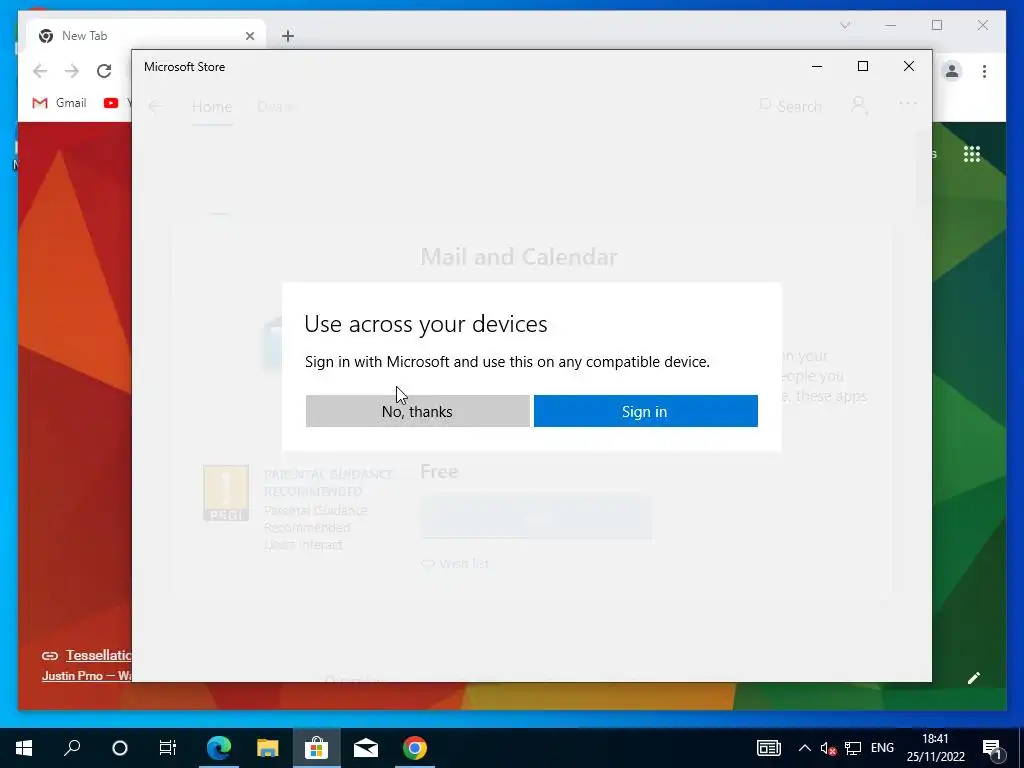Open Cortana from the taskbar

[x=120, y=748]
